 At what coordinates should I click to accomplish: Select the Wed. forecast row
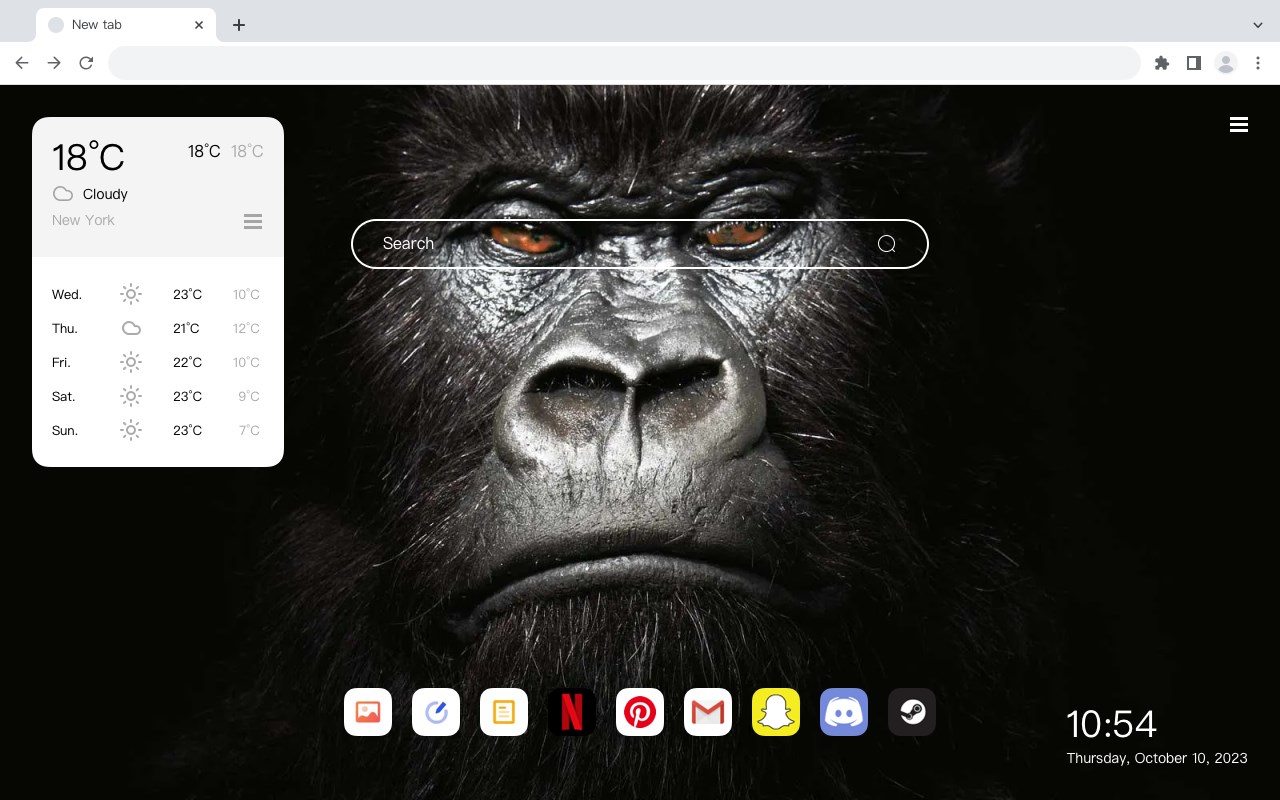[158, 294]
